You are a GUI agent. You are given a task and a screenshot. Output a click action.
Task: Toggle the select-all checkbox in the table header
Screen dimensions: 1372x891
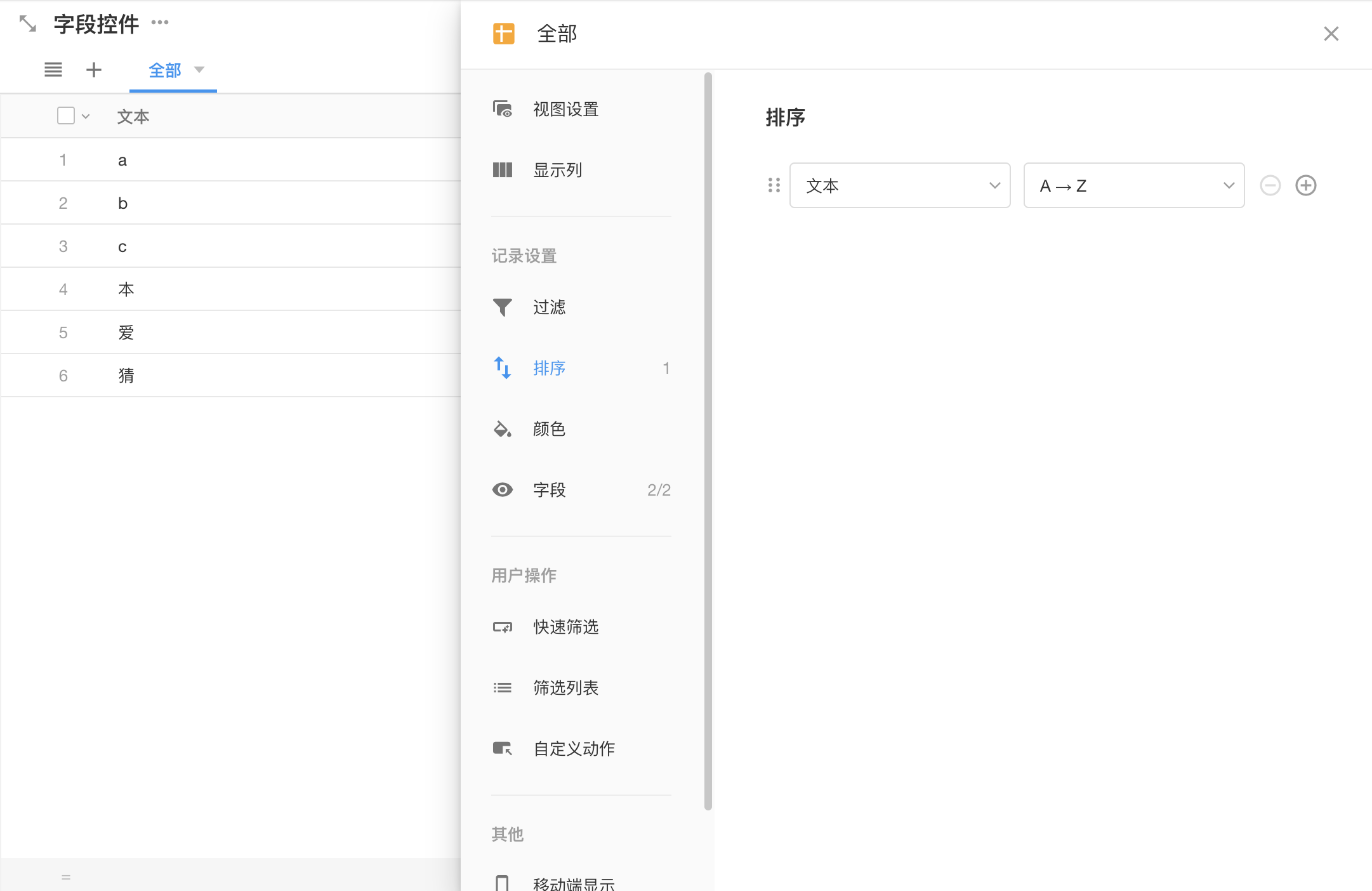(x=66, y=115)
